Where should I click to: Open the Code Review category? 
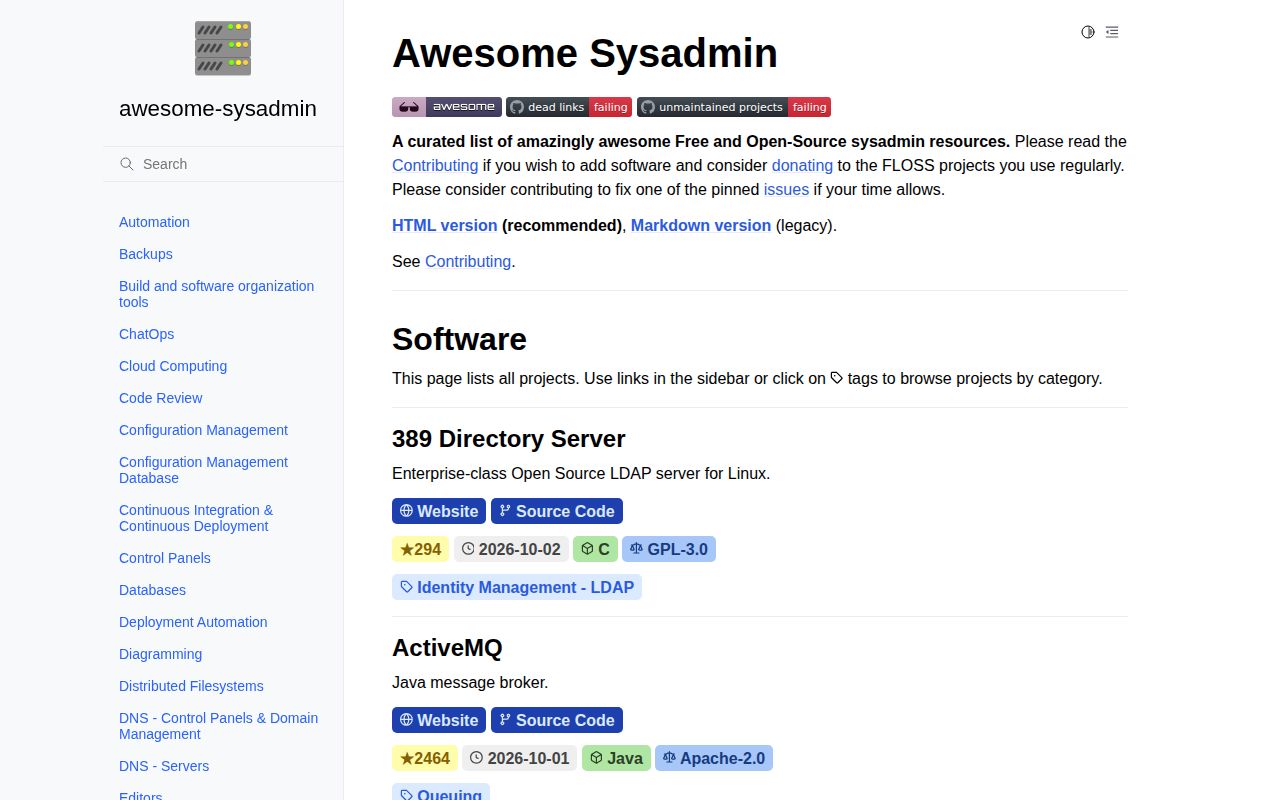(161, 398)
